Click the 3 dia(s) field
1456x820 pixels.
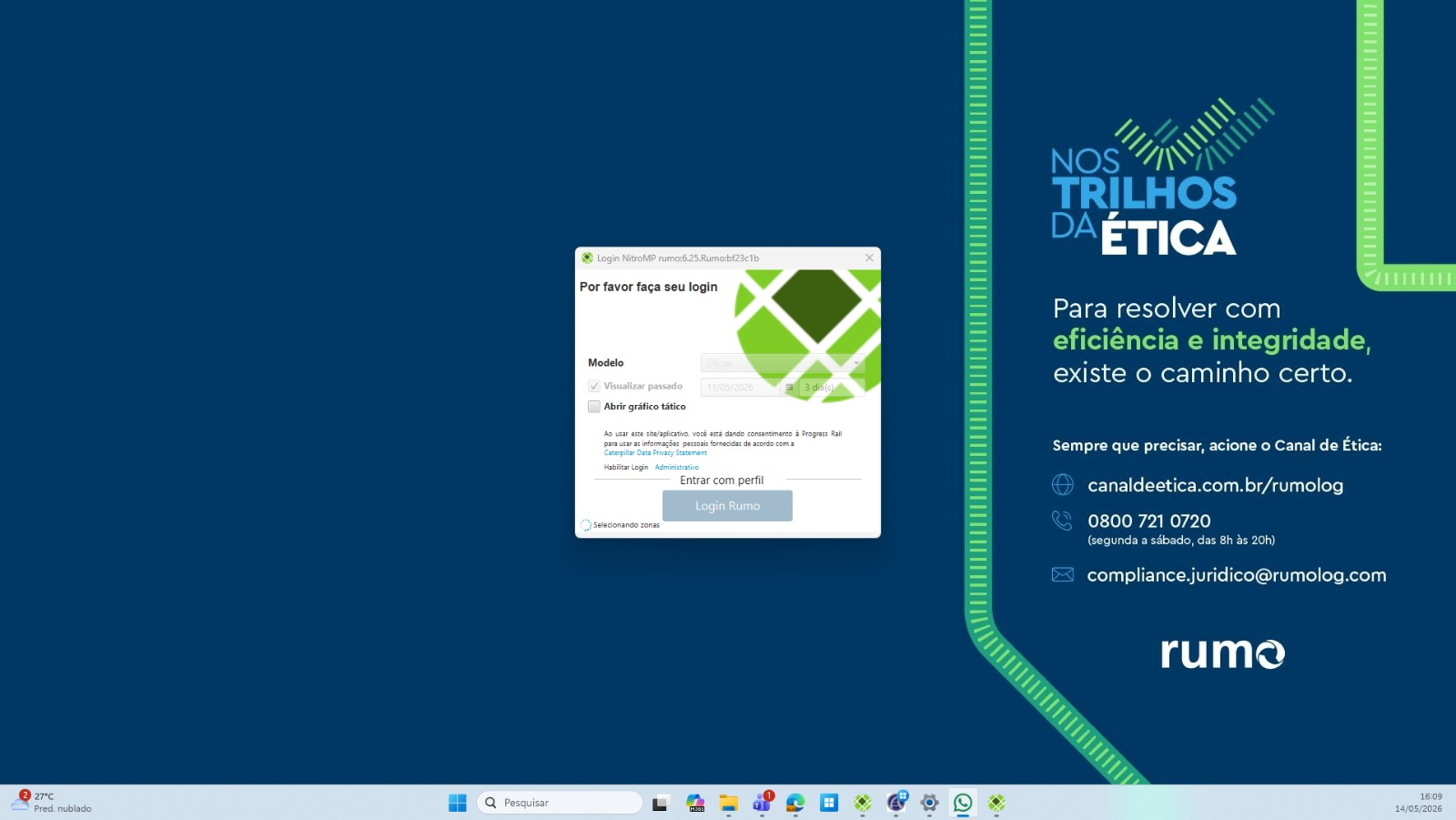coord(830,387)
